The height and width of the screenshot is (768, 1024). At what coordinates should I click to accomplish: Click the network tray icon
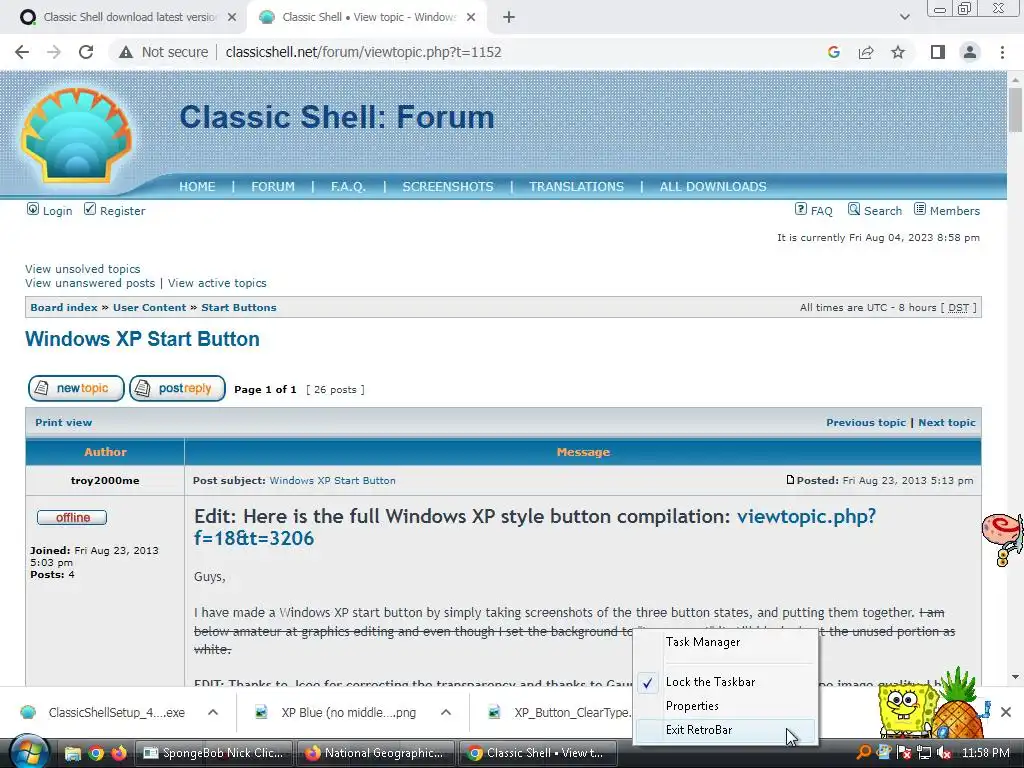(923, 753)
